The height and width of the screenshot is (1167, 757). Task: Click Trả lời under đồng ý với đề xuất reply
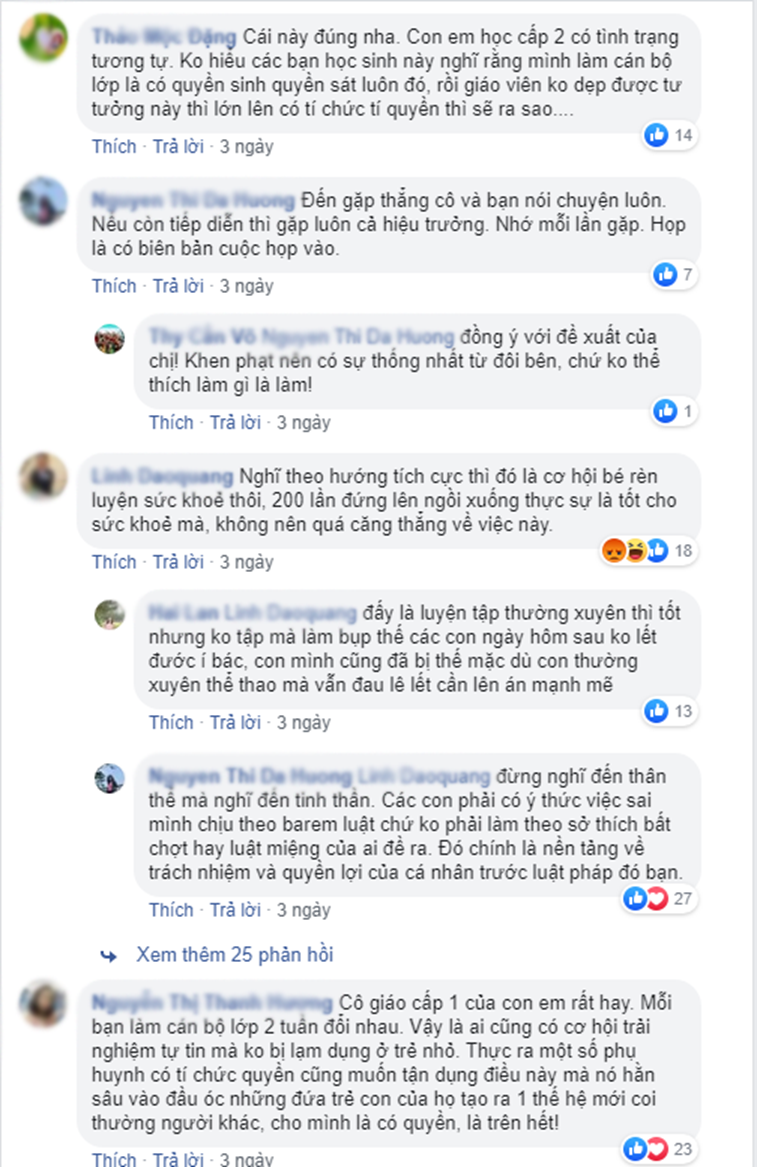pyautogui.click(x=235, y=422)
